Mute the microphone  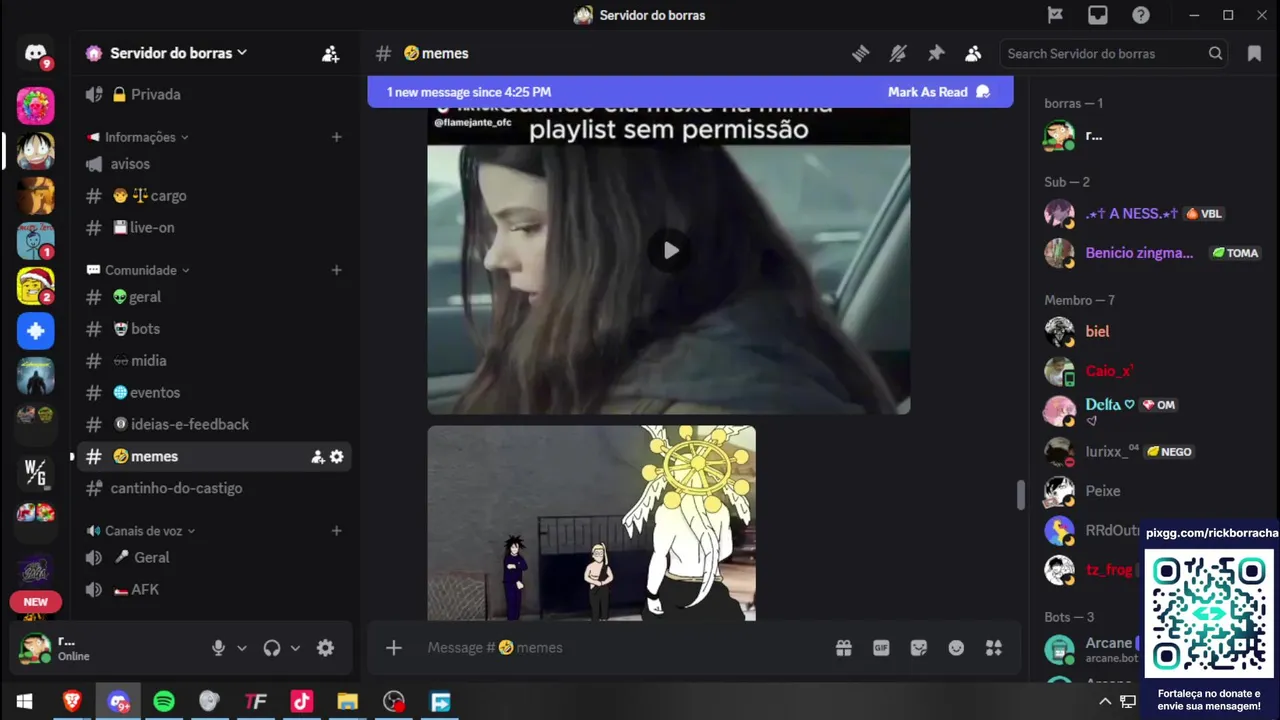click(218, 648)
